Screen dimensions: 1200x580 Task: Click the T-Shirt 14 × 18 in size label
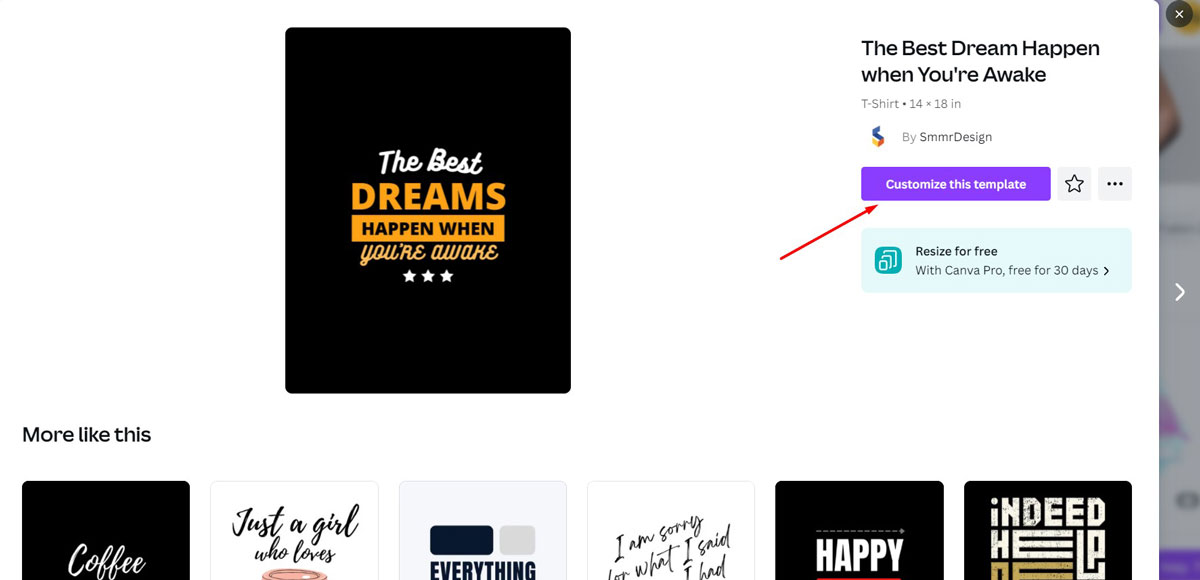click(911, 104)
